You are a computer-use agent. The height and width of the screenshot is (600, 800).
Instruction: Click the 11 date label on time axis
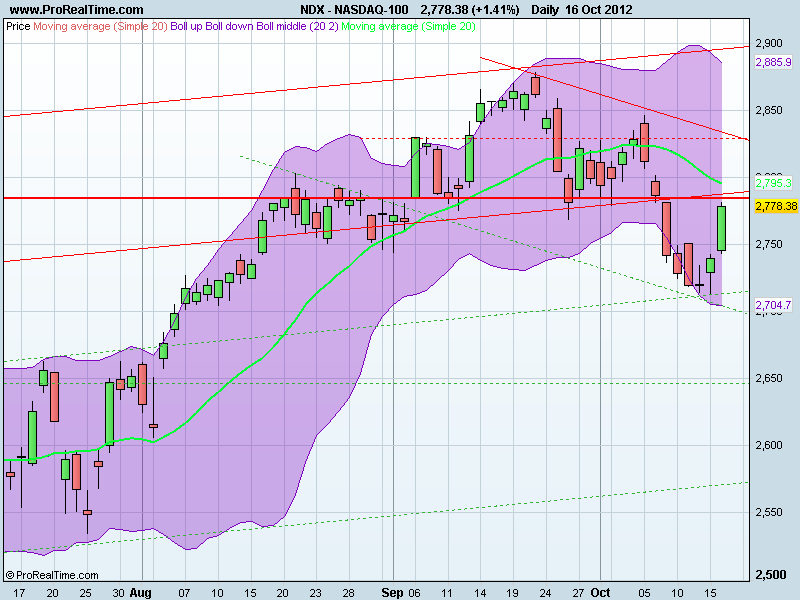click(447, 593)
